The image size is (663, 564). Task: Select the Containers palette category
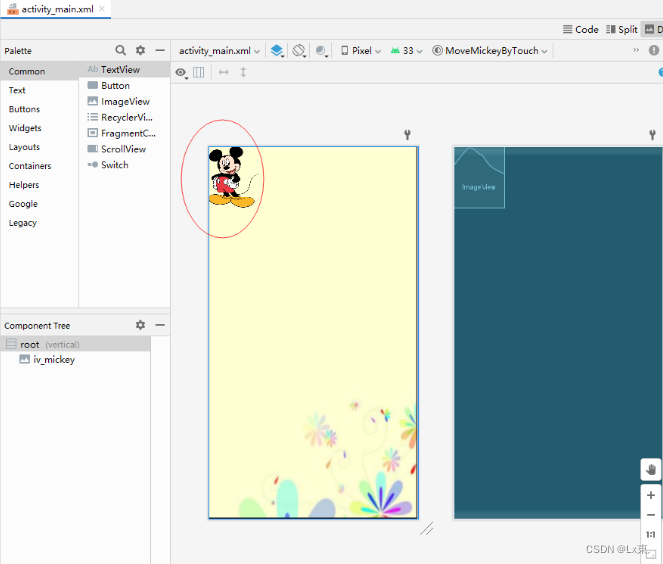[x=39, y=166]
